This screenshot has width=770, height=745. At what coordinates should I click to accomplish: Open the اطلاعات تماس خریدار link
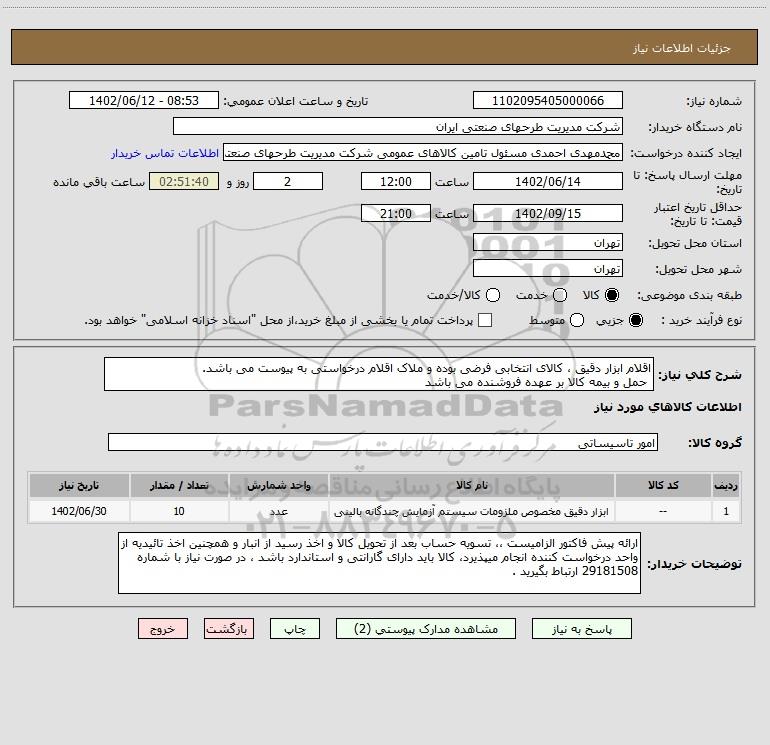point(165,153)
